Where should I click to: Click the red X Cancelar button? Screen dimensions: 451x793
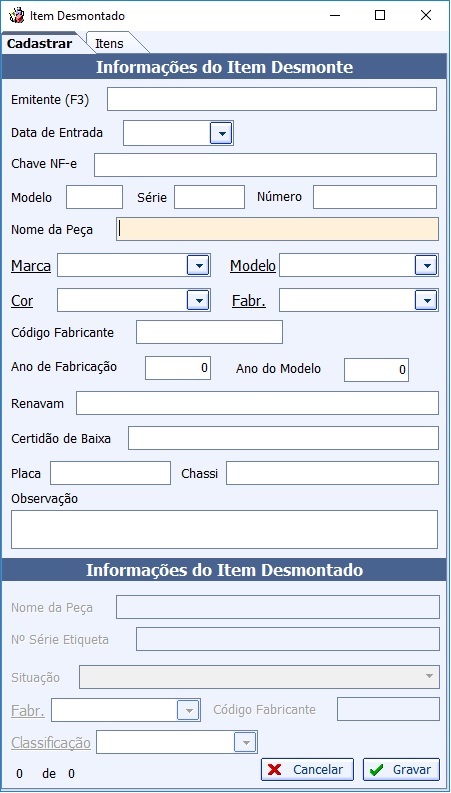pyautogui.click(x=307, y=770)
